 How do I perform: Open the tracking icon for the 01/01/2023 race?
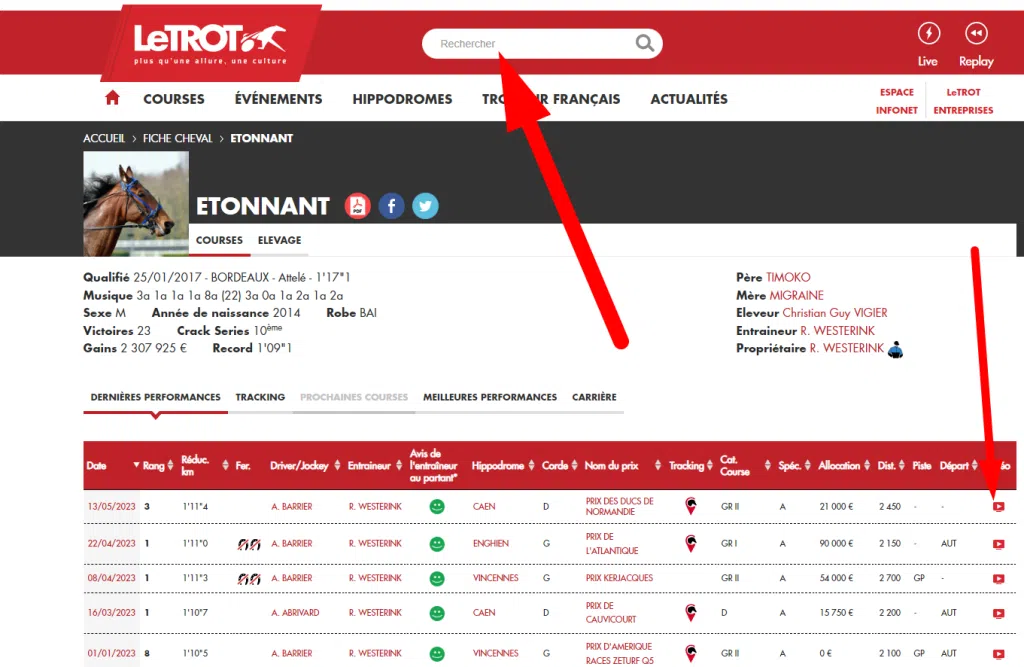click(690, 653)
